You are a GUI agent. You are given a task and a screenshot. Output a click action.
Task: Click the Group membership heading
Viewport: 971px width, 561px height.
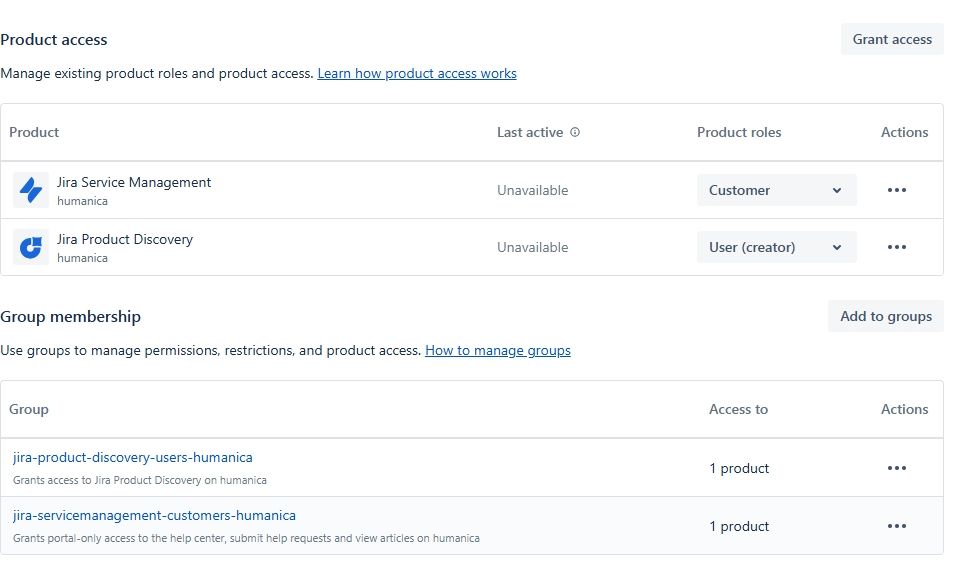tap(71, 316)
